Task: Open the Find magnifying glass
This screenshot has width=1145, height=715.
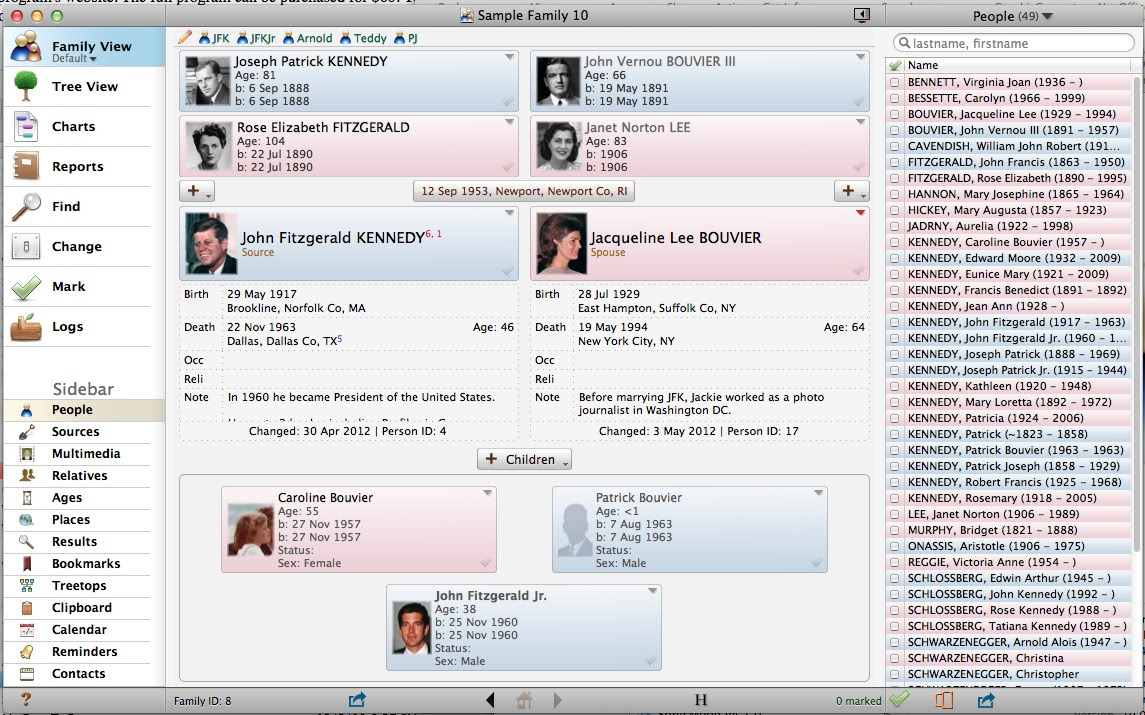Action: click(26, 207)
